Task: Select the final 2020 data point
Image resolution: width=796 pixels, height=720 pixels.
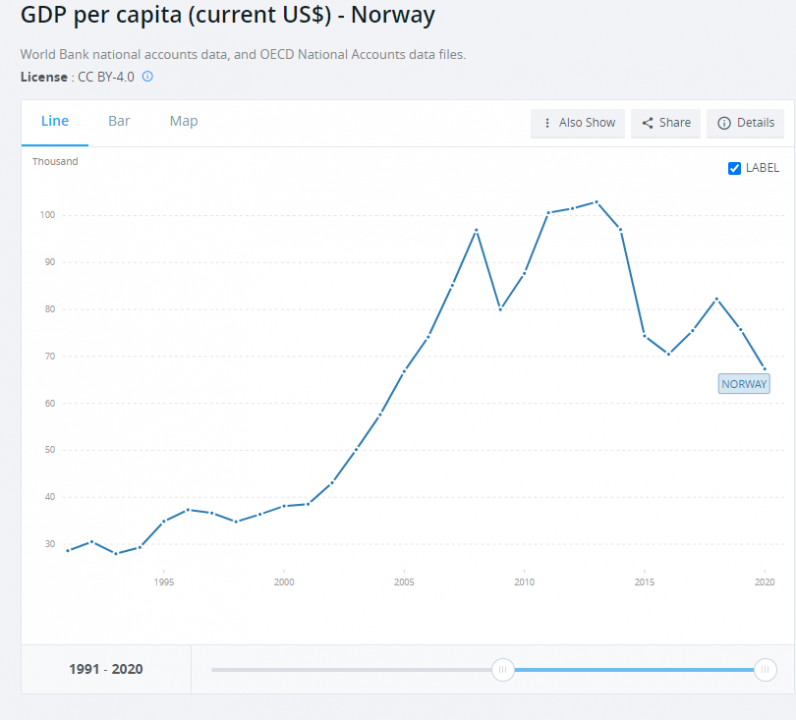Action: coord(765,368)
